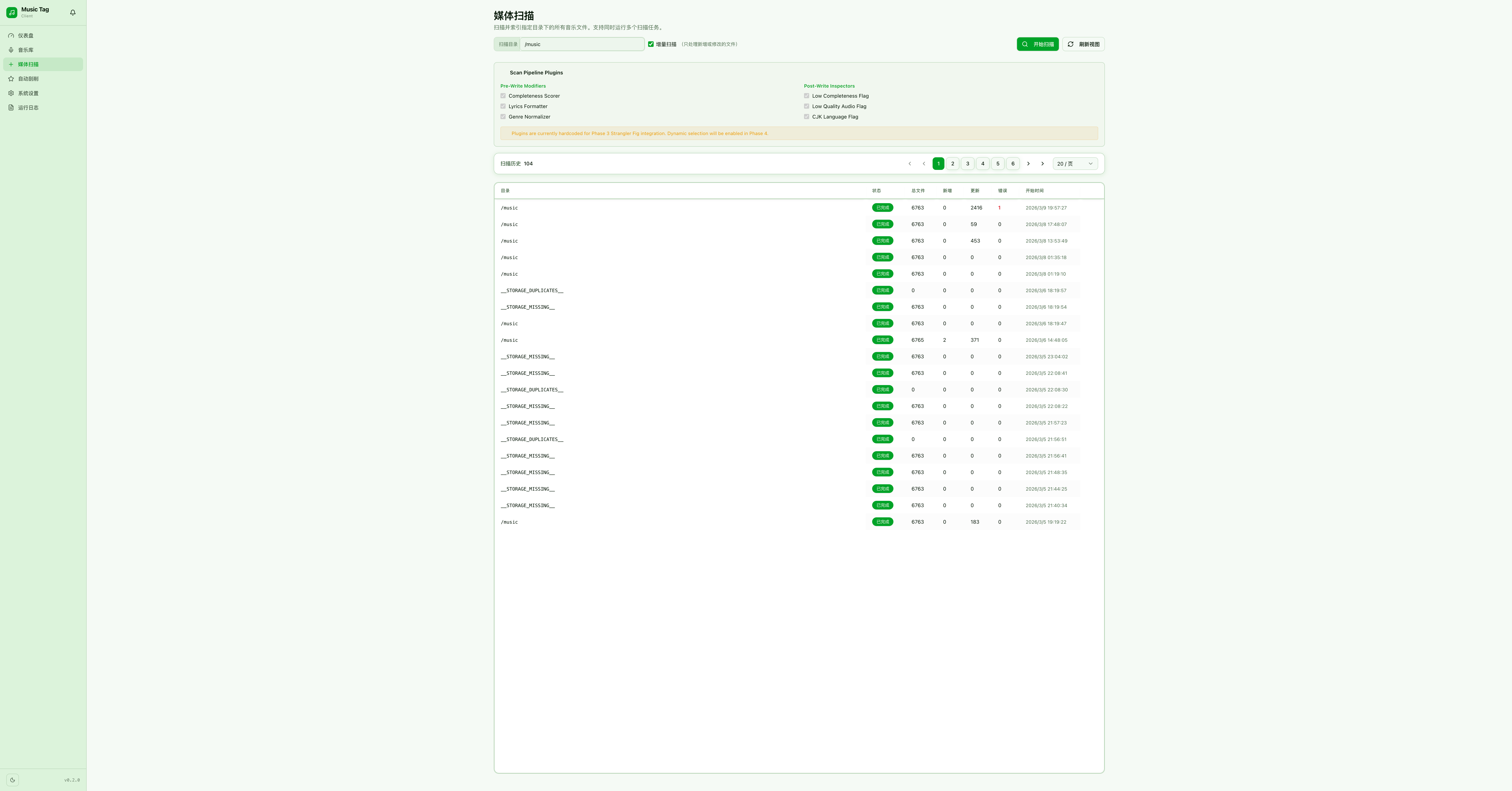1512x791 pixels.
Task: Toggle dark mode moon icon
Action: 12,780
